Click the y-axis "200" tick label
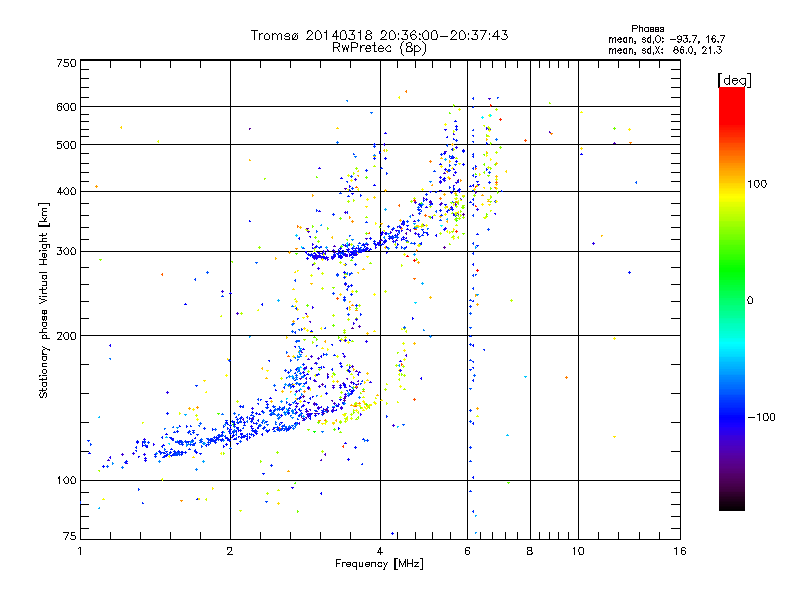 [x=66, y=336]
